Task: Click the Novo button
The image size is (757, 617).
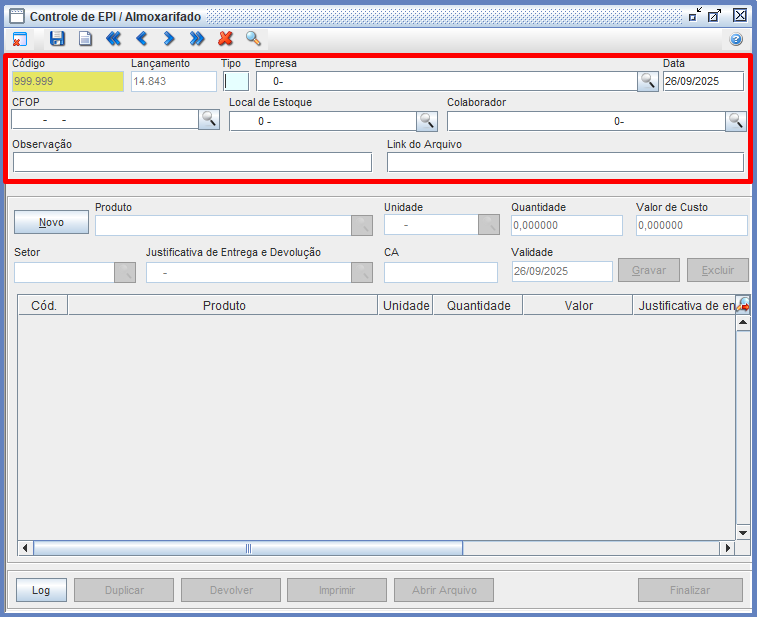Action: point(51,222)
